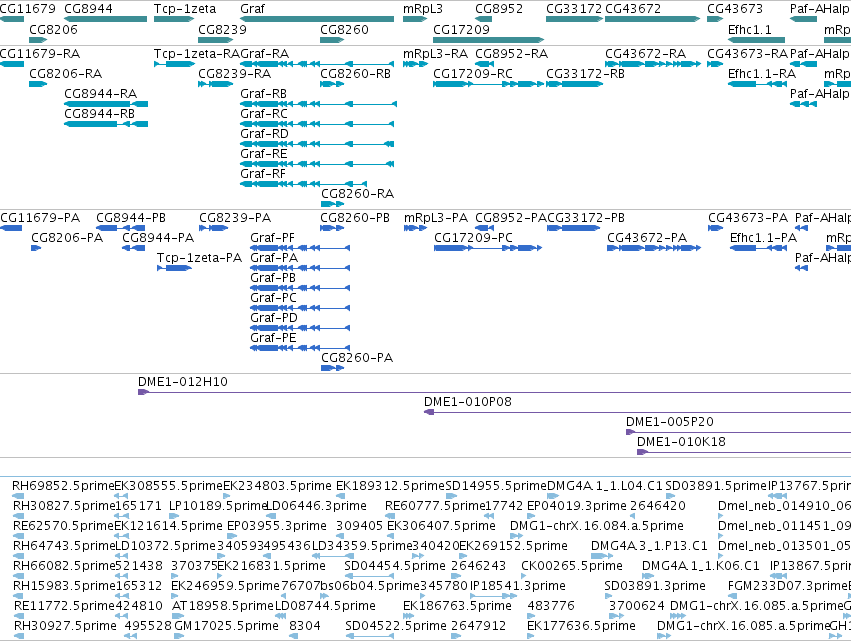The width and height of the screenshot is (851, 641).
Task: Click the Efhc1.1-RA transcript glyph
Action: coord(758,84)
